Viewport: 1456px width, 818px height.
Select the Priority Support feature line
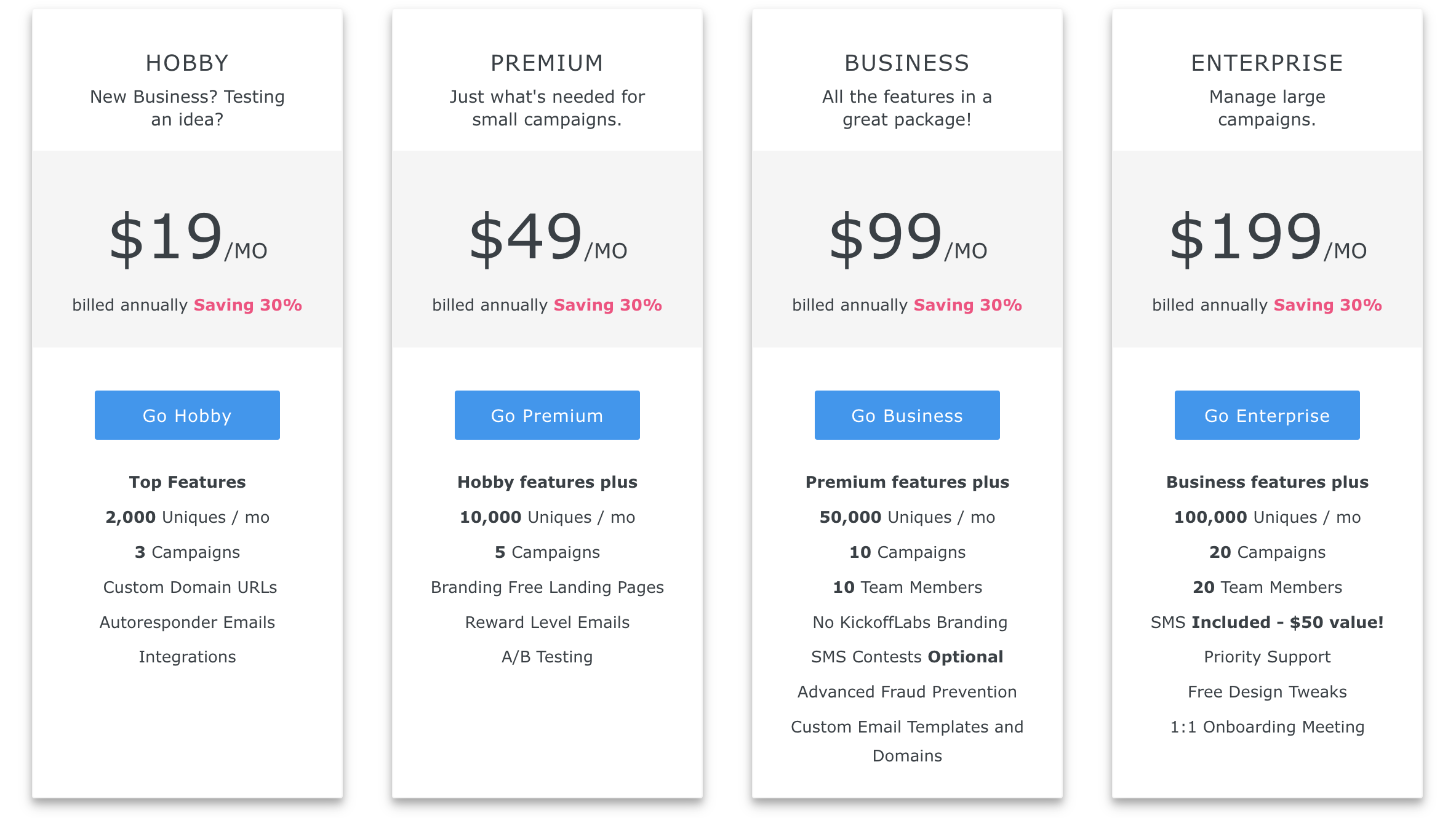tap(1266, 657)
